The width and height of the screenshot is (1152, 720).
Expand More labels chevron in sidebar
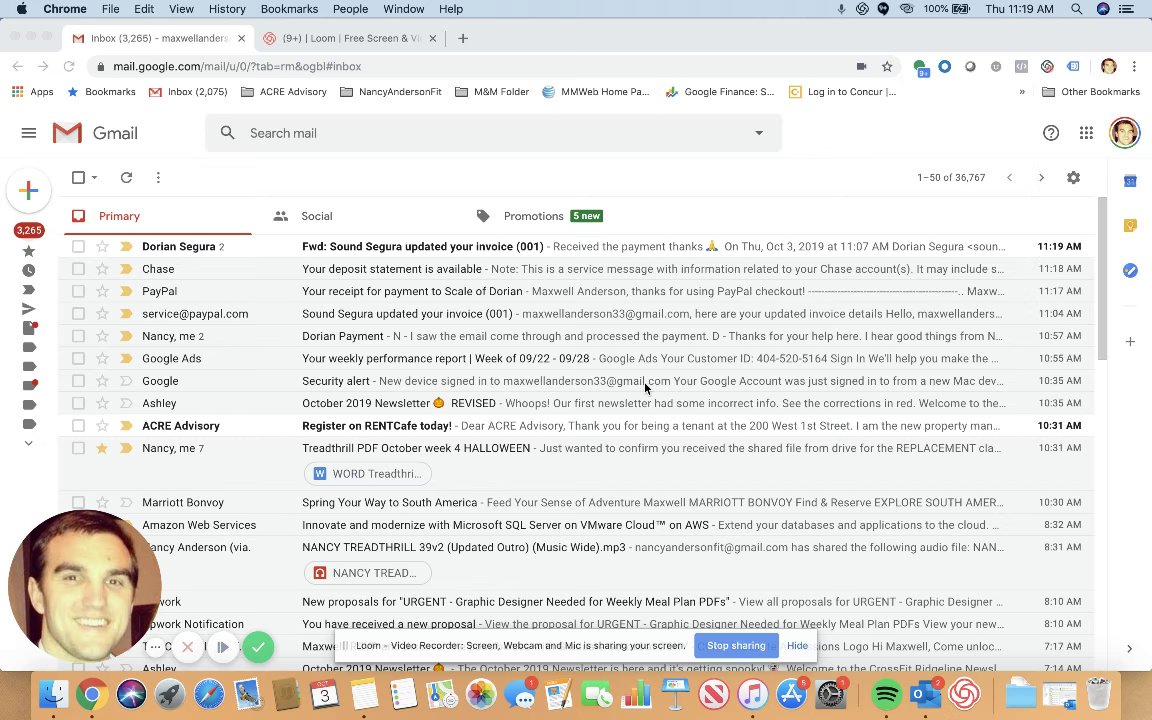click(x=29, y=443)
